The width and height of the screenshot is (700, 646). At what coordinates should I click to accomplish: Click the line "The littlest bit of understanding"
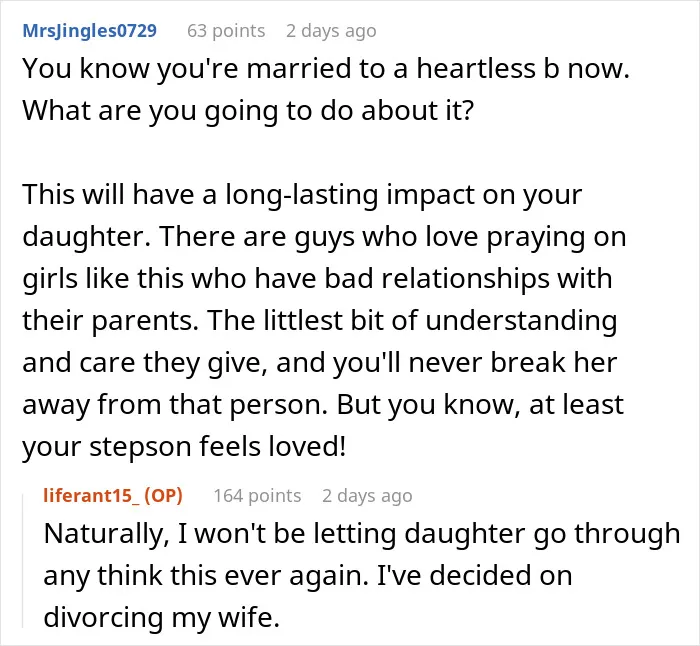[x=412, y=321]
